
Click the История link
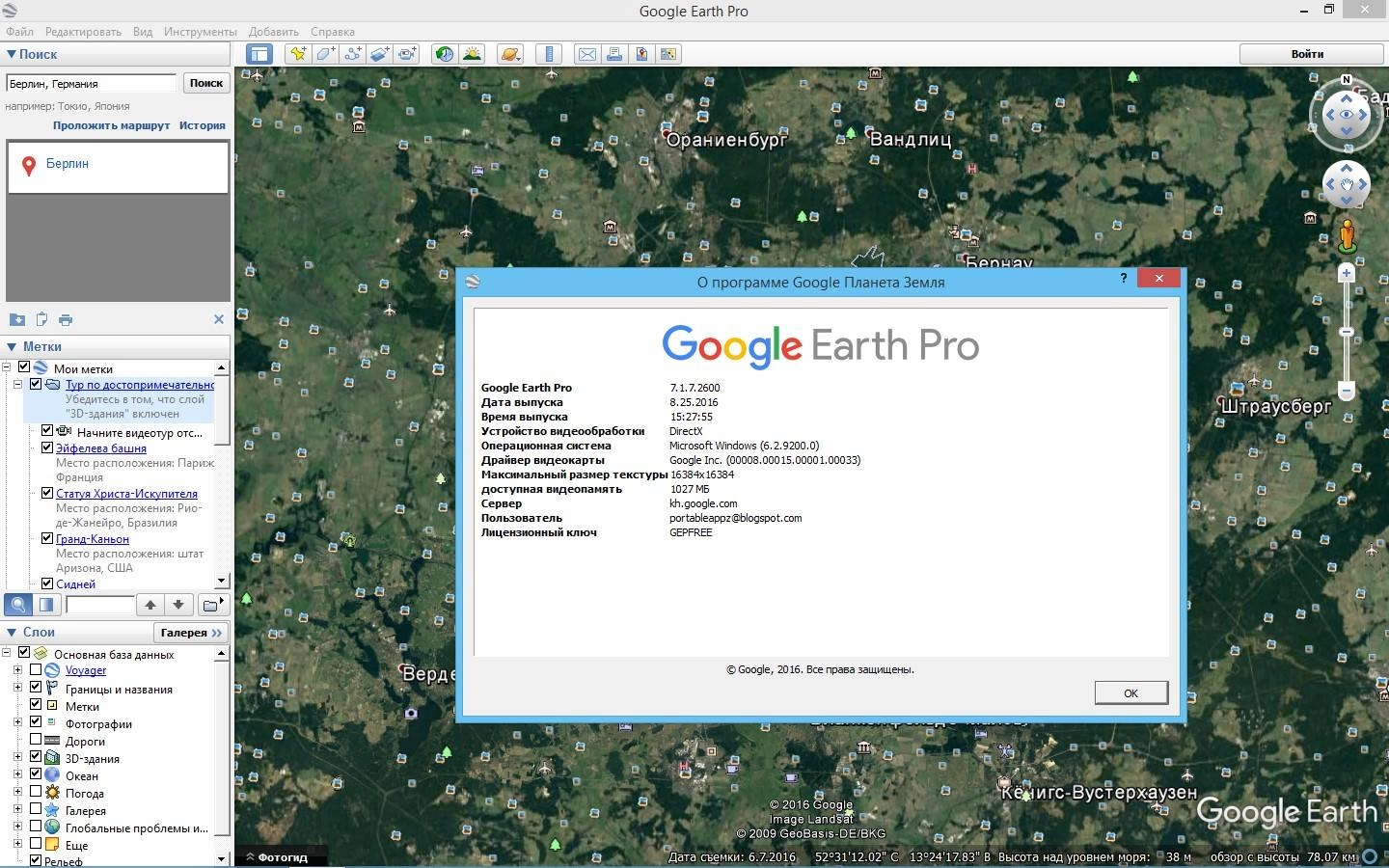203,125
